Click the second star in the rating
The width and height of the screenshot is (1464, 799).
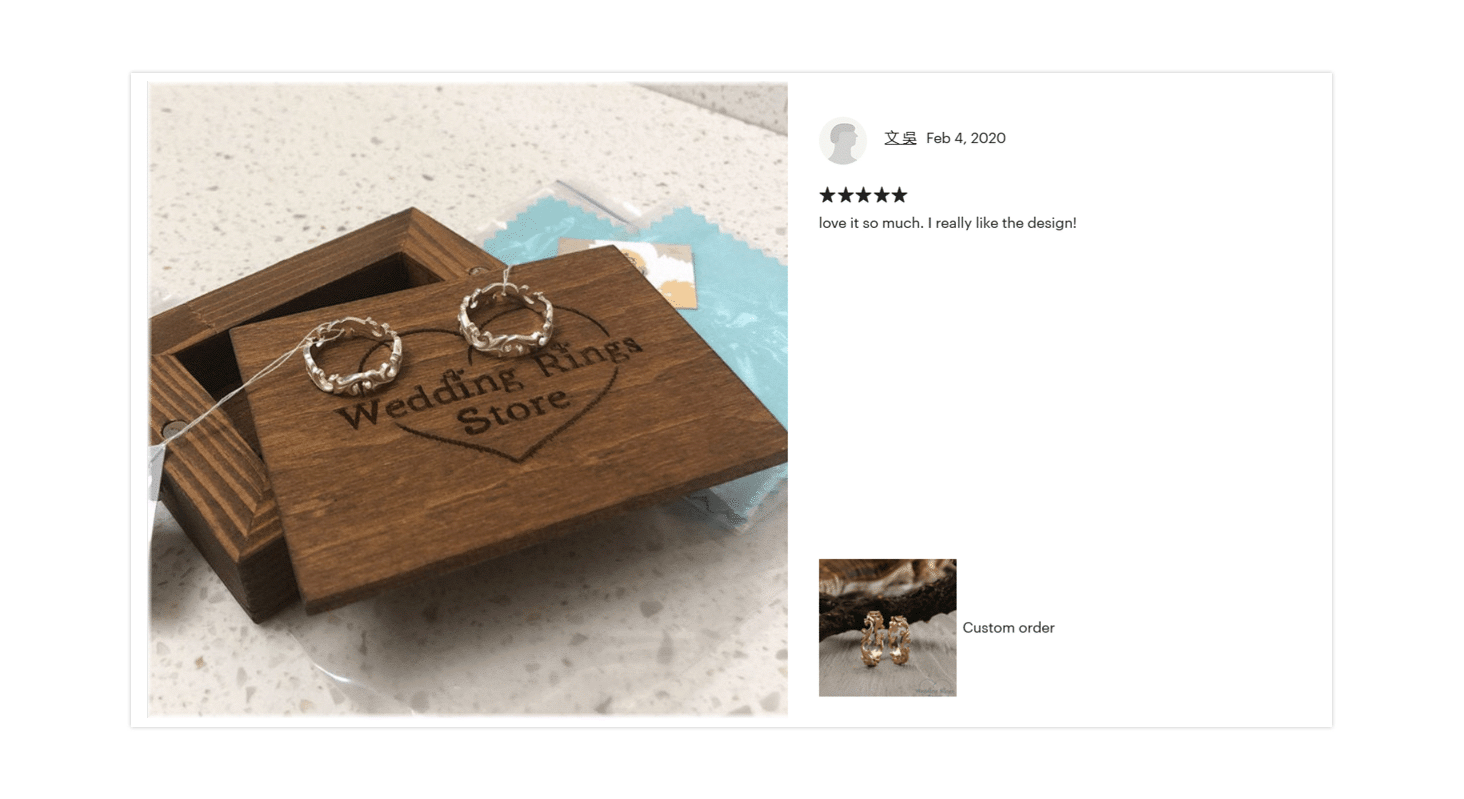pos(845,195)
